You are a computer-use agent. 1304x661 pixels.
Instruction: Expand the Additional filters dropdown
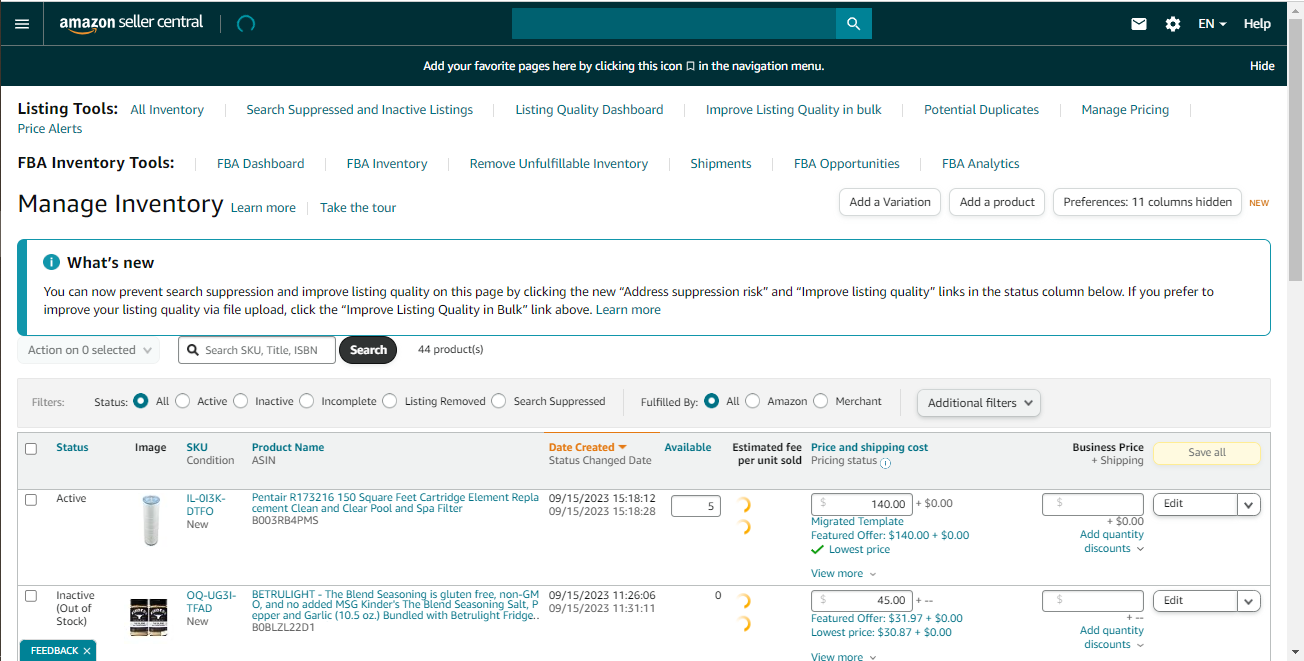click(x=979, y=403)
